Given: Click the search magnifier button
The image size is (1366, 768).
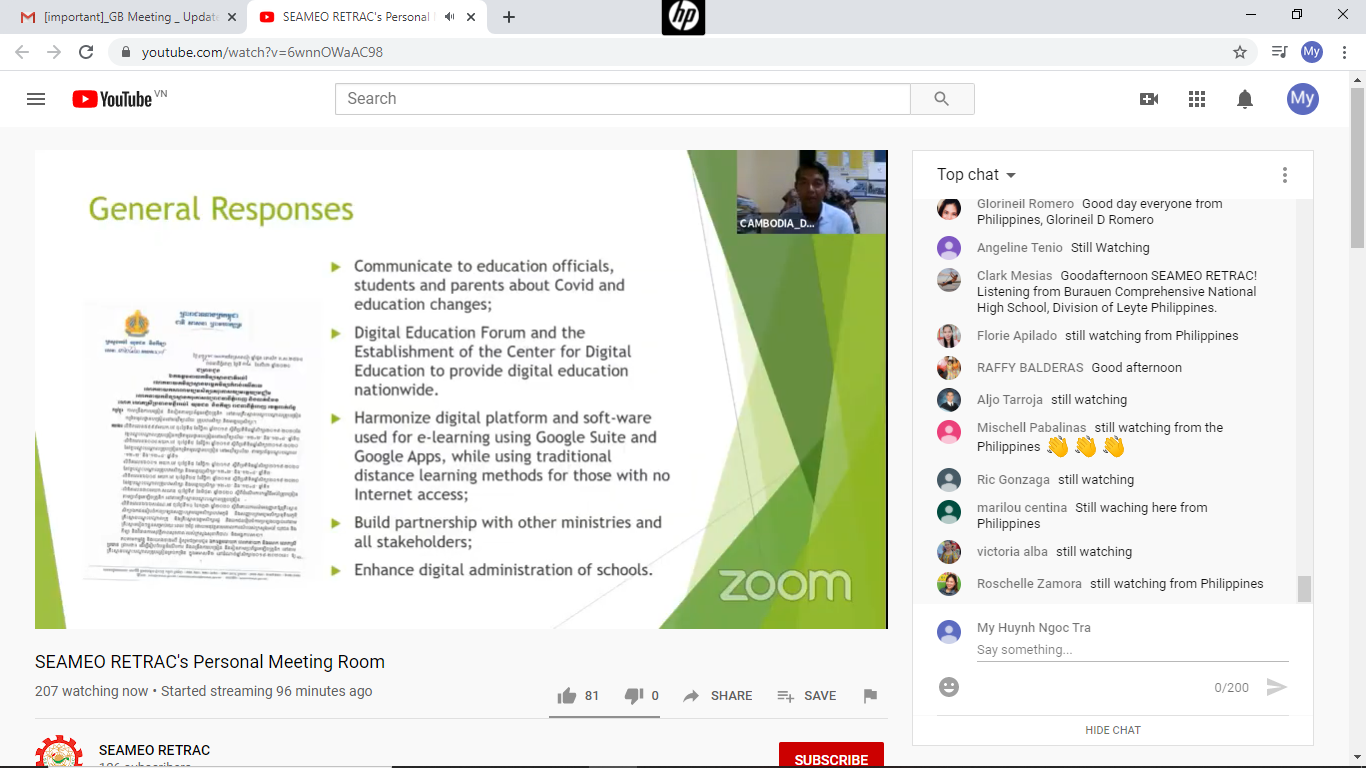Looking at the screenshot, I should (942, 99).
